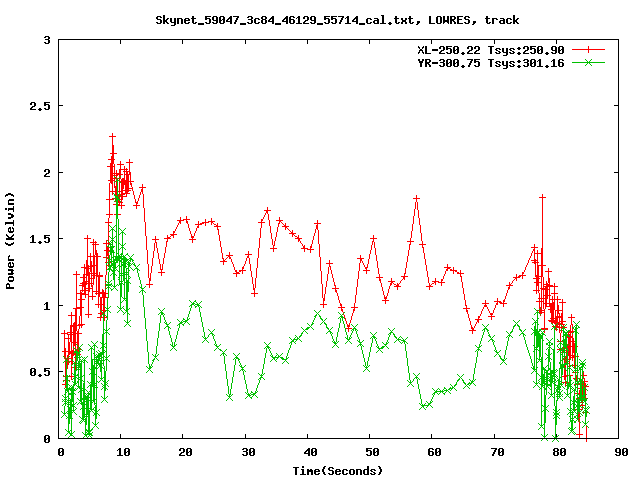Click the x-axis value 40

pos(310,452)
